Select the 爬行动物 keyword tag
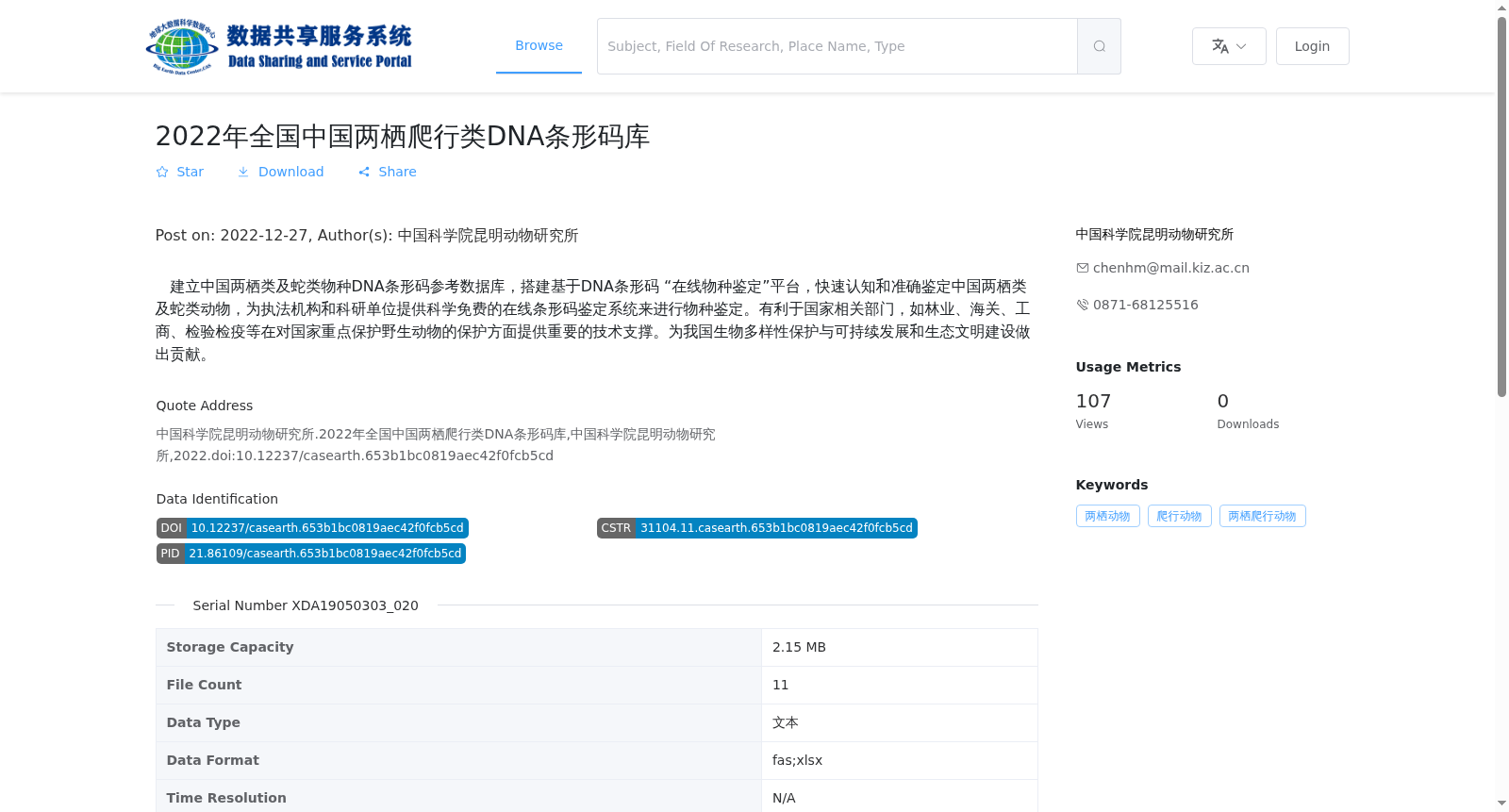The width and height of the screenshot is (1509, 812). [x=1179, y=516]
